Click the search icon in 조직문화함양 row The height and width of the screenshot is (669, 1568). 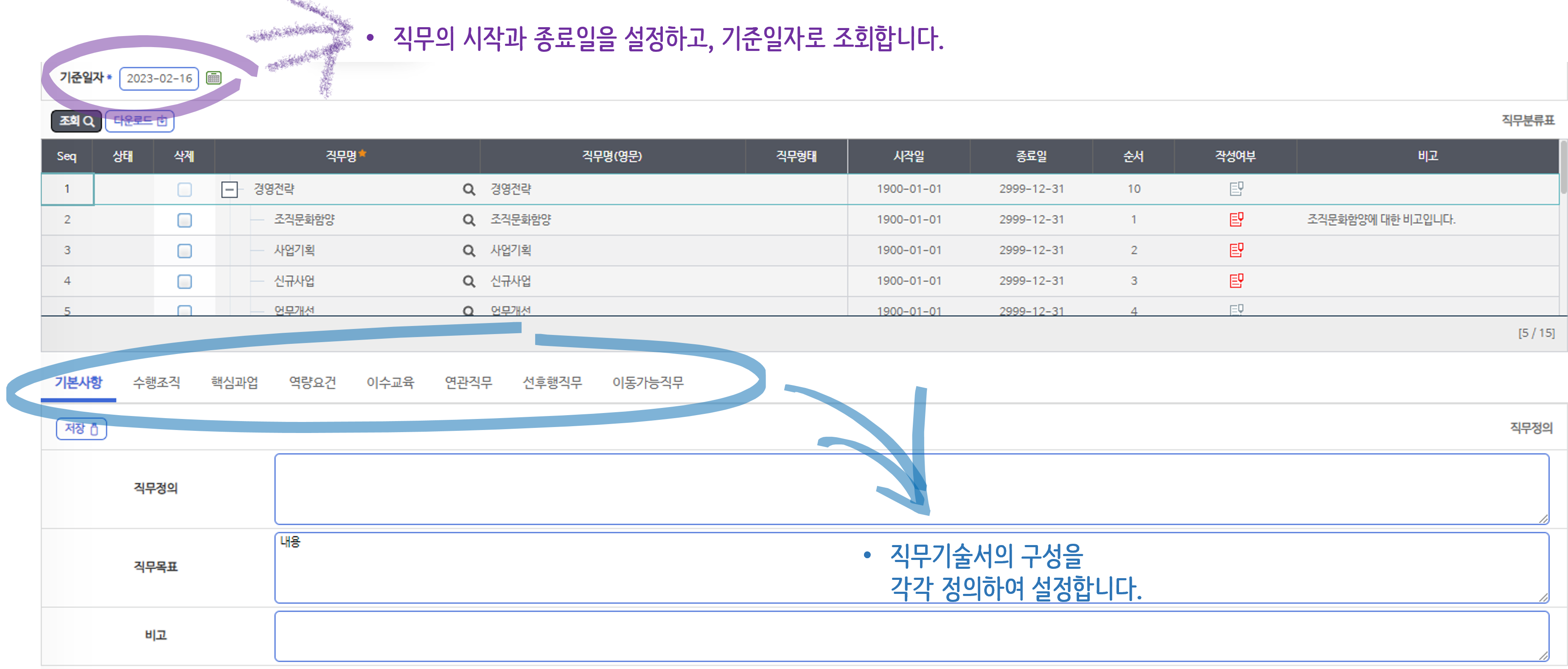468,220
